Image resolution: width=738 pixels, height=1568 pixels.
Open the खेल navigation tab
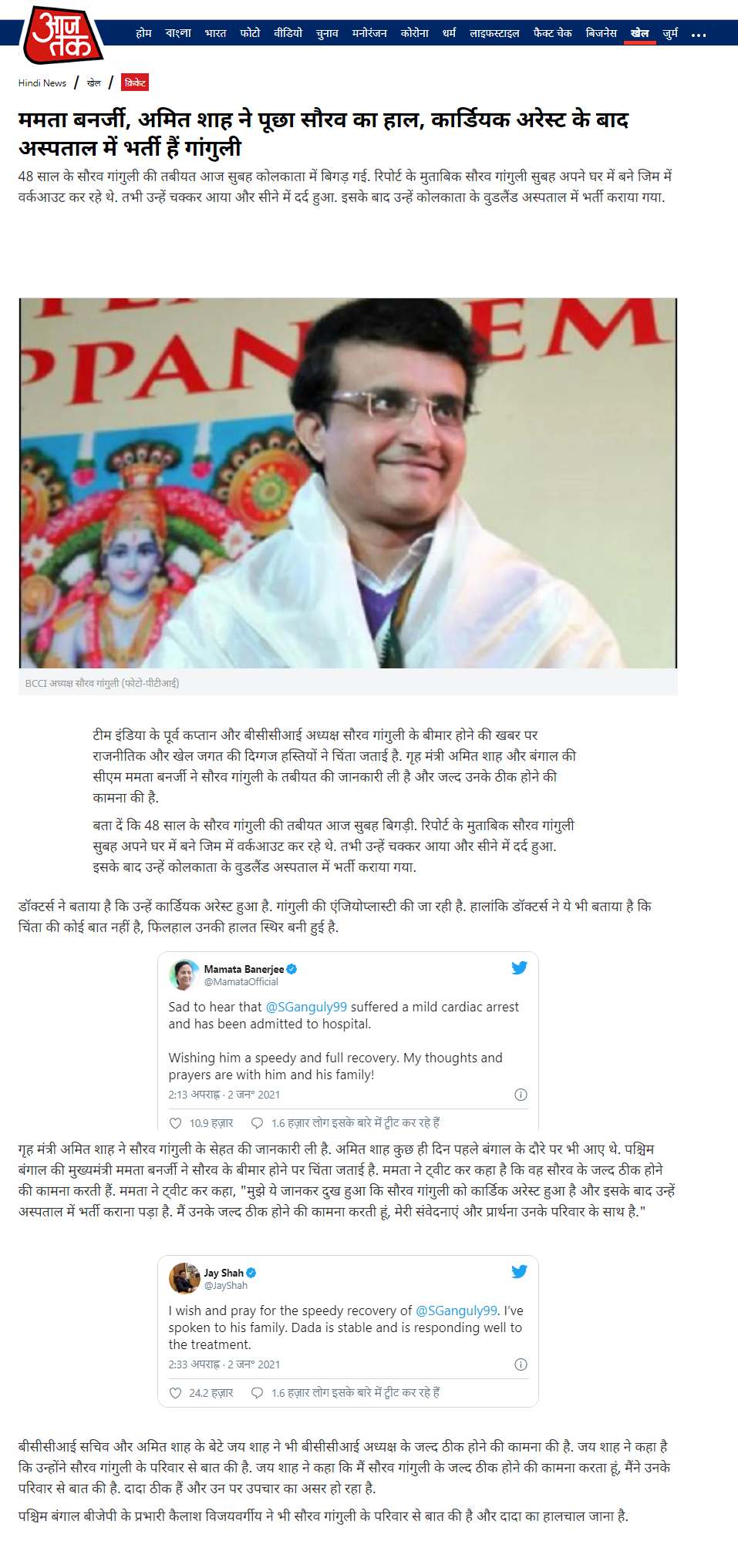[639, 33]
